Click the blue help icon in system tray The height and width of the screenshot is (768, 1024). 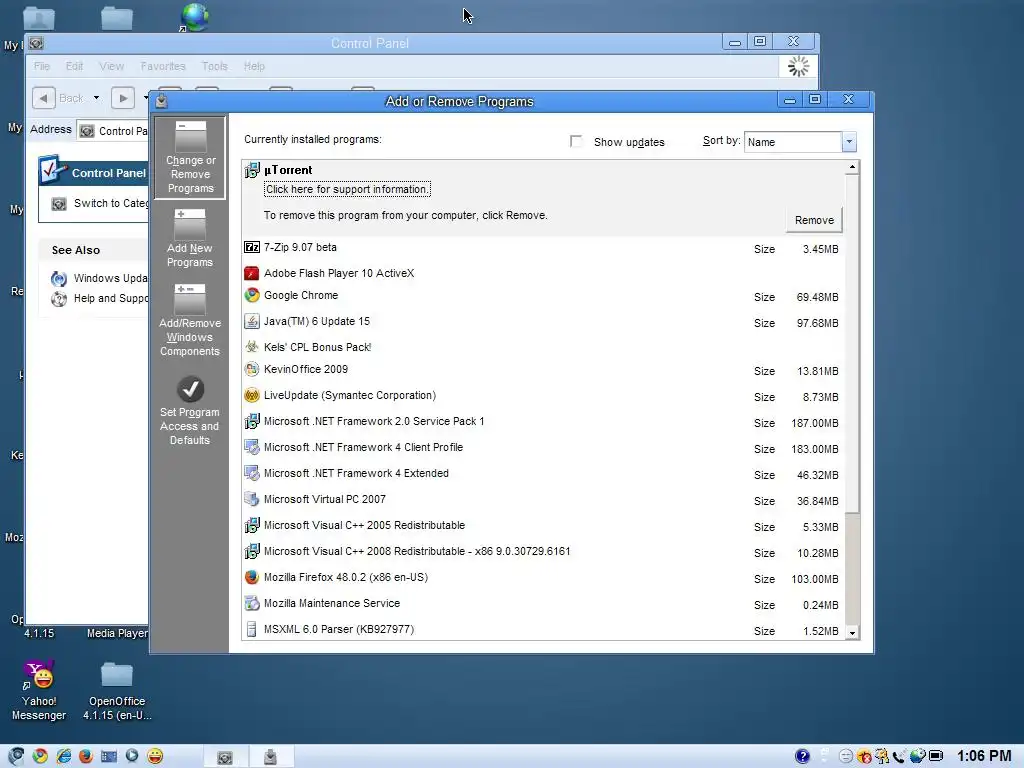pyautogui.click(x=803, y=756)
